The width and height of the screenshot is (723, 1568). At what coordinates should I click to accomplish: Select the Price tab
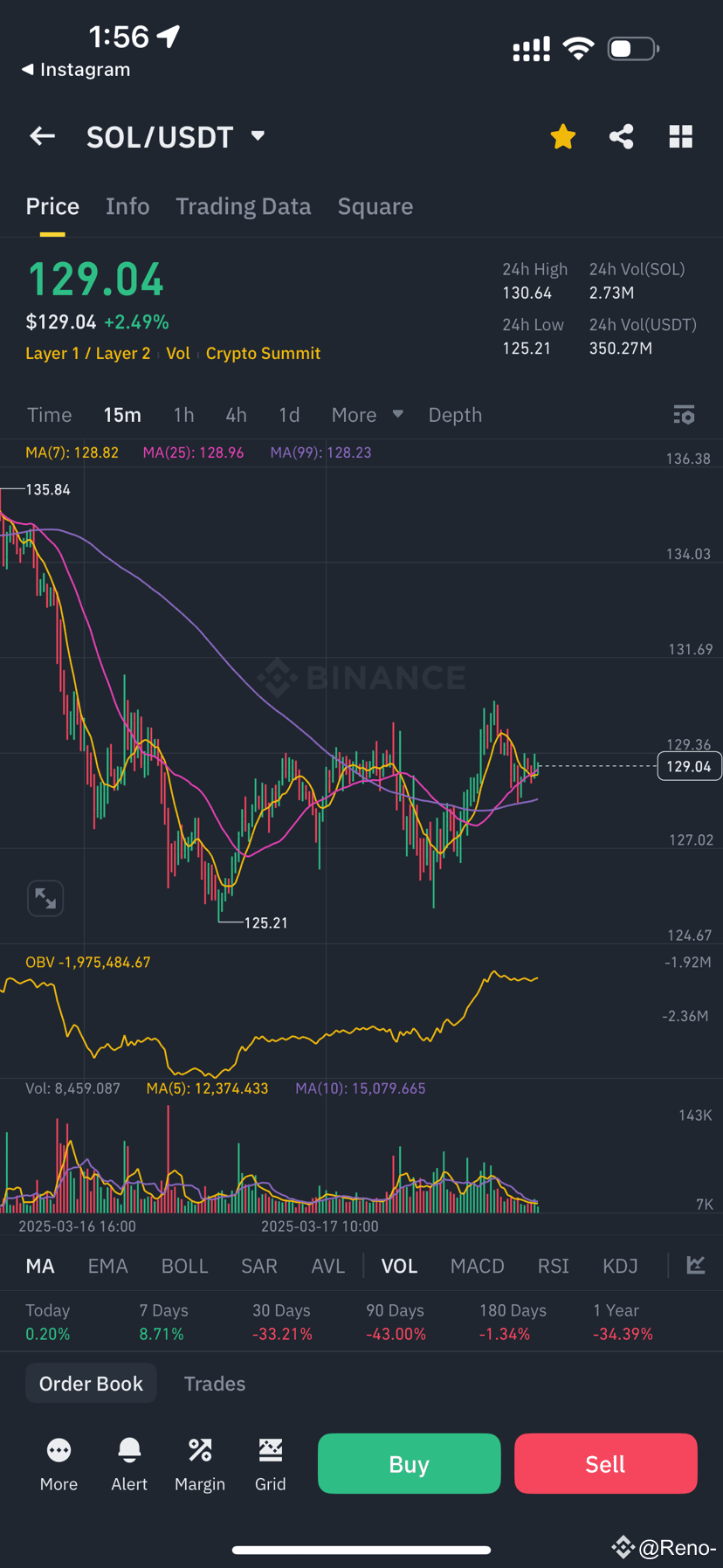52,206
